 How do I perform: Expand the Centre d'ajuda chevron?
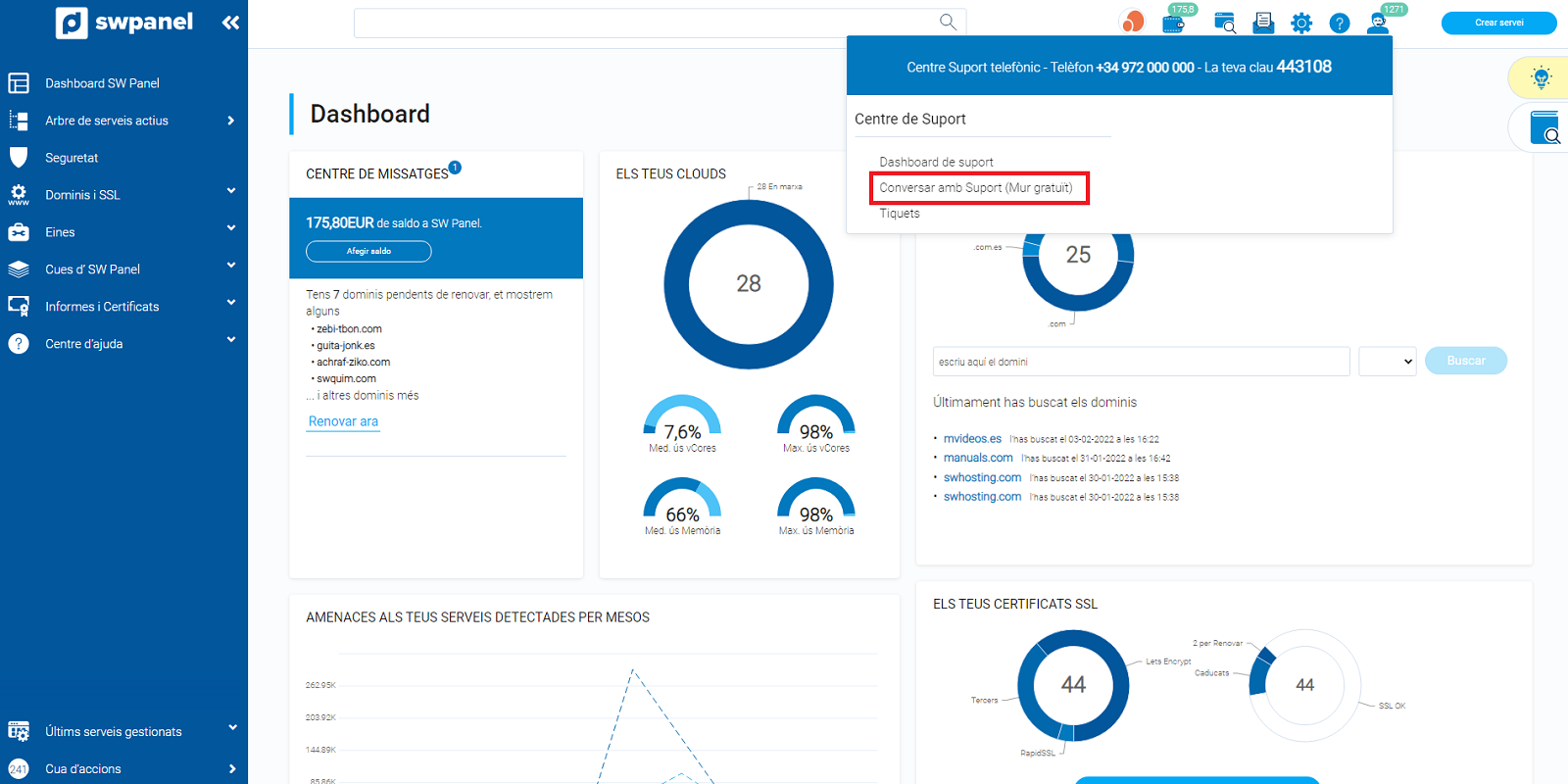click(231, 340)
